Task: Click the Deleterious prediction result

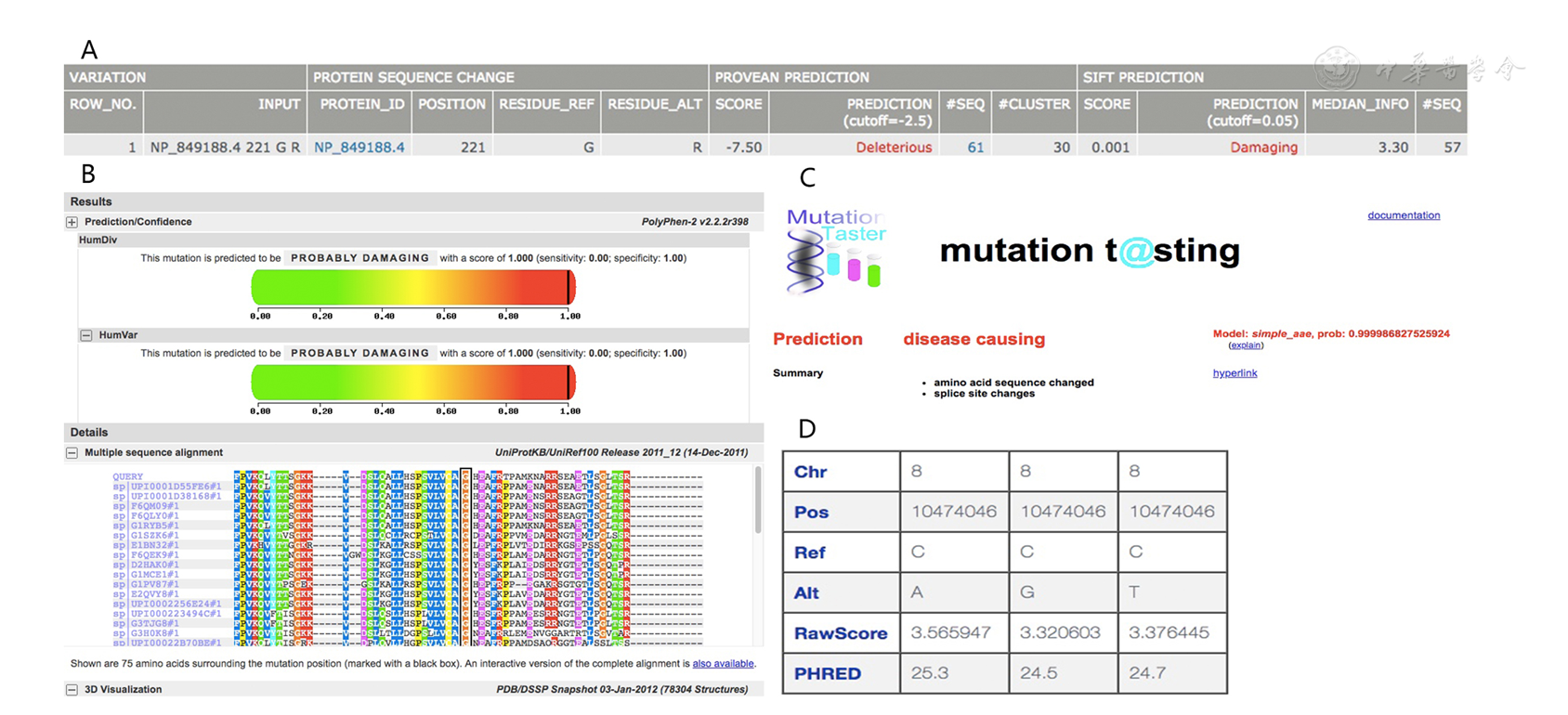Action: click(x=893, y=147)
